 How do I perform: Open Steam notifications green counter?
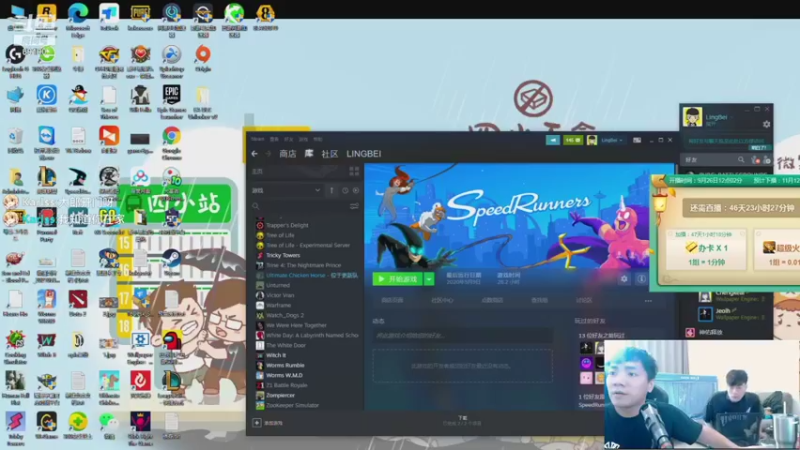572,140
